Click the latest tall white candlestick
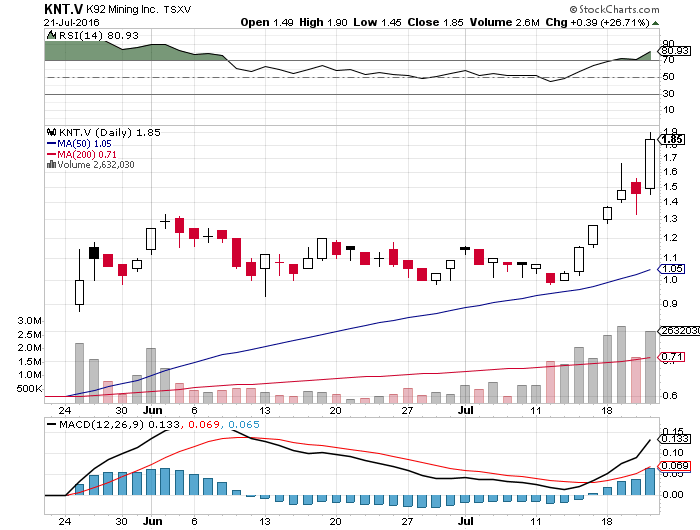Viewport: 700px width, 530px height. pos(650,164)
